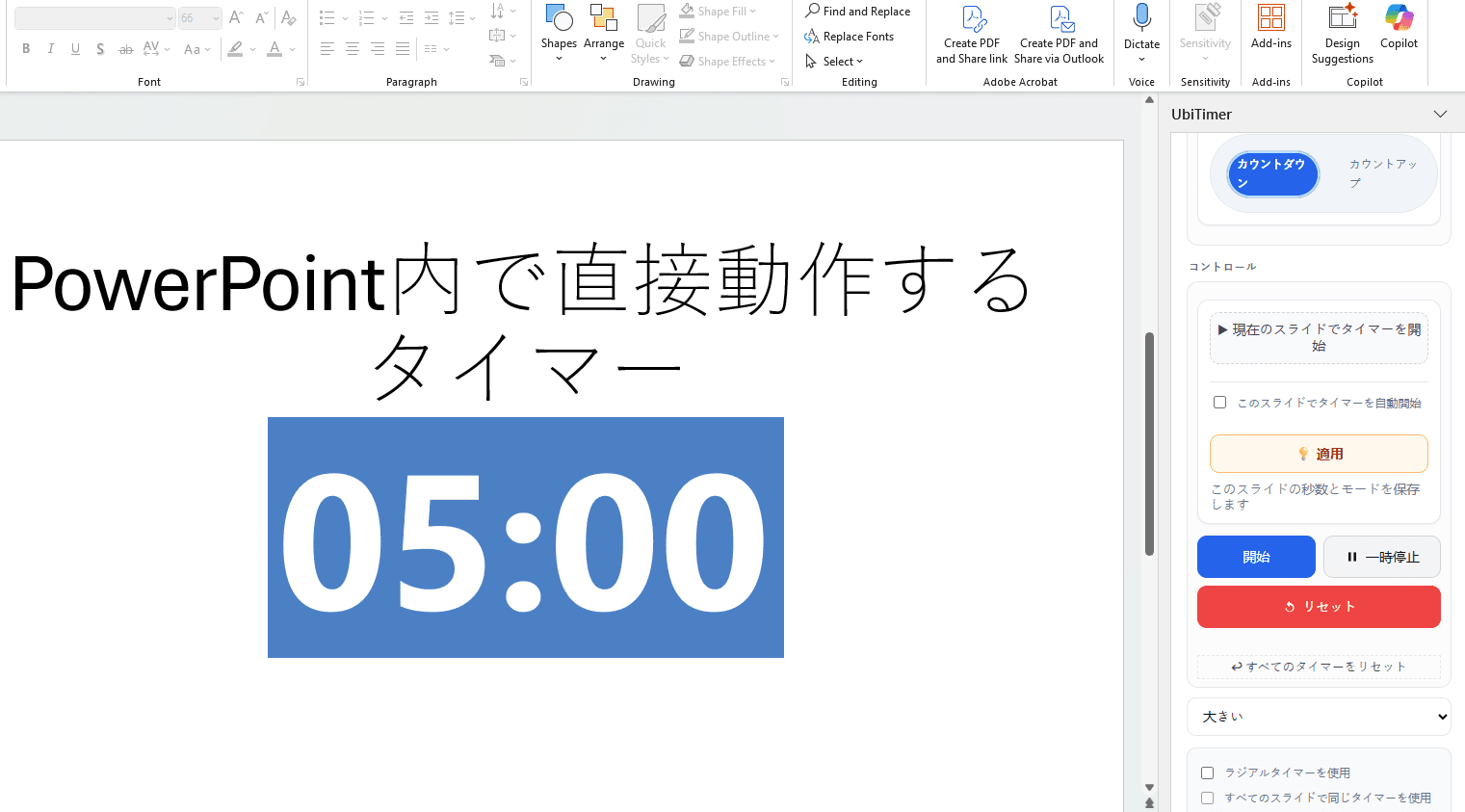Enable auto-start timer on this slide
Image resolution: width=1465 pixels, height=812 pixels.
1219,402
